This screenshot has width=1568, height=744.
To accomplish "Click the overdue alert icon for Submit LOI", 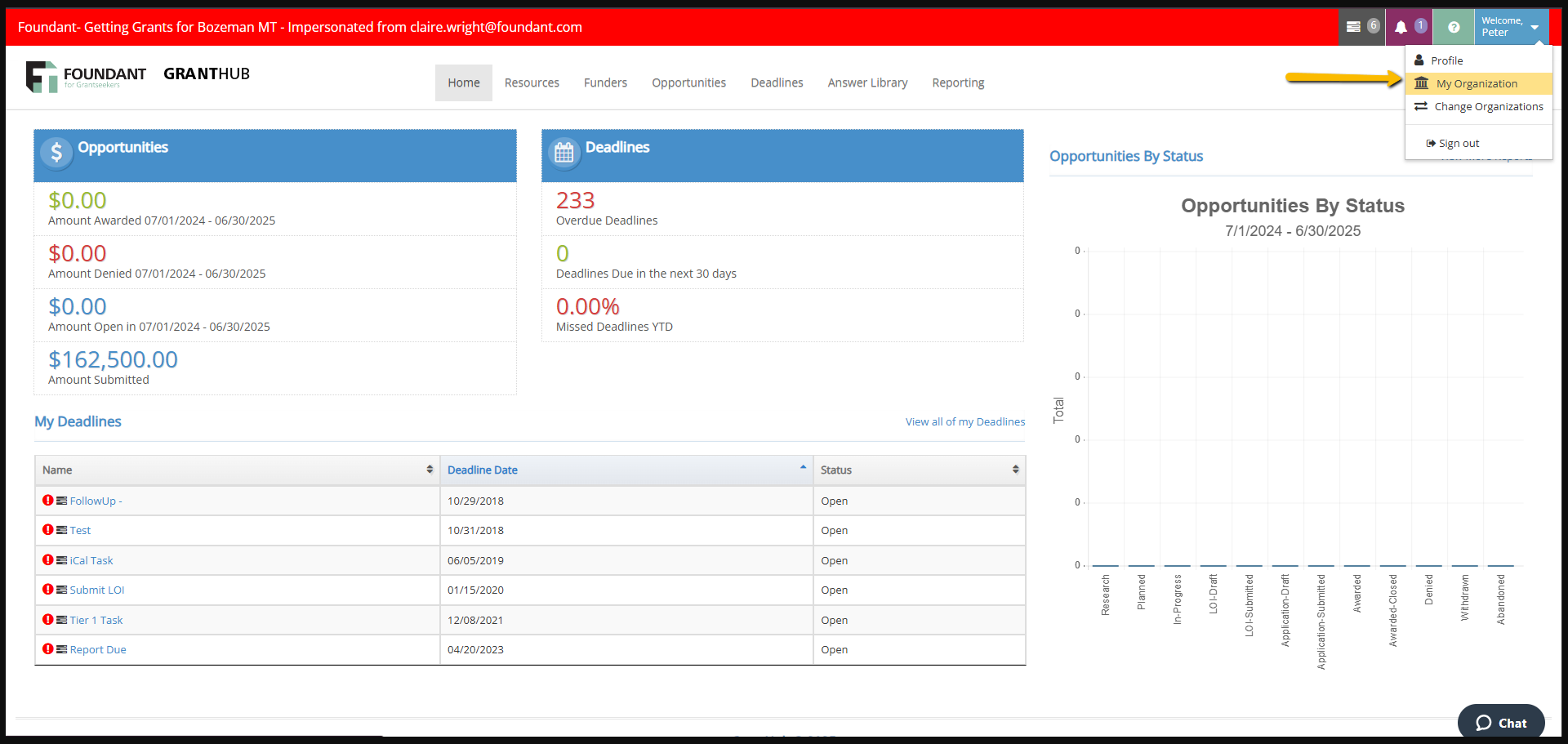I will pyautogui.click(x=48, y=589).
